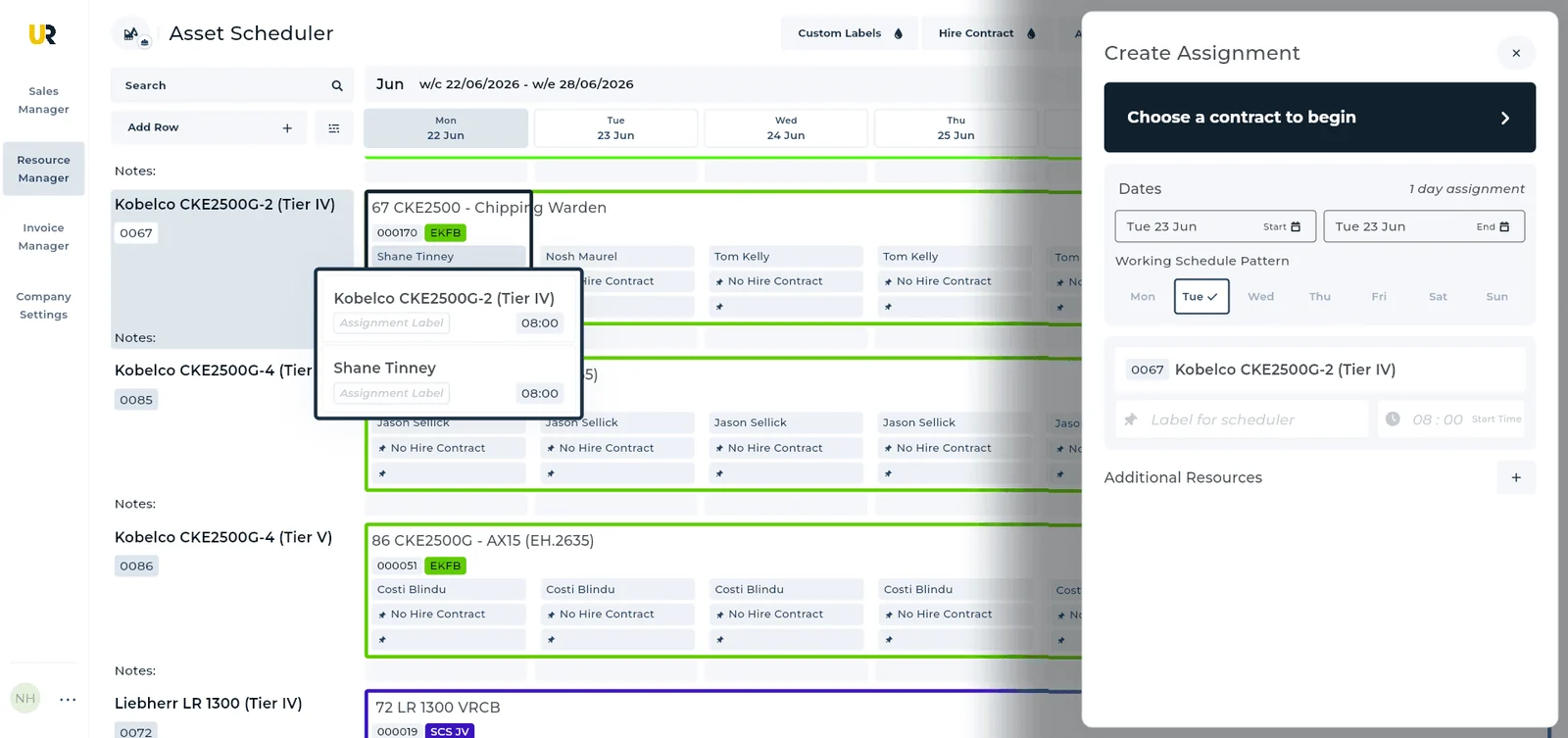The width and height of the screenshot is (1568, 738).
Task: Click the Custom Labels droplet icon
Action: click(x=899, y=33)
